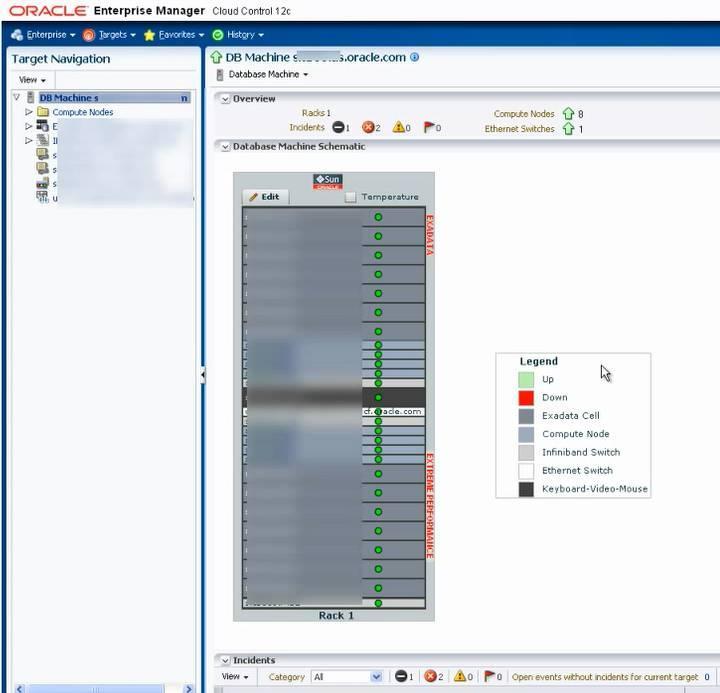This screenshot has height=693, width=720.
Task: Open the Category dropdown set to All
Action: pos(347,676)
